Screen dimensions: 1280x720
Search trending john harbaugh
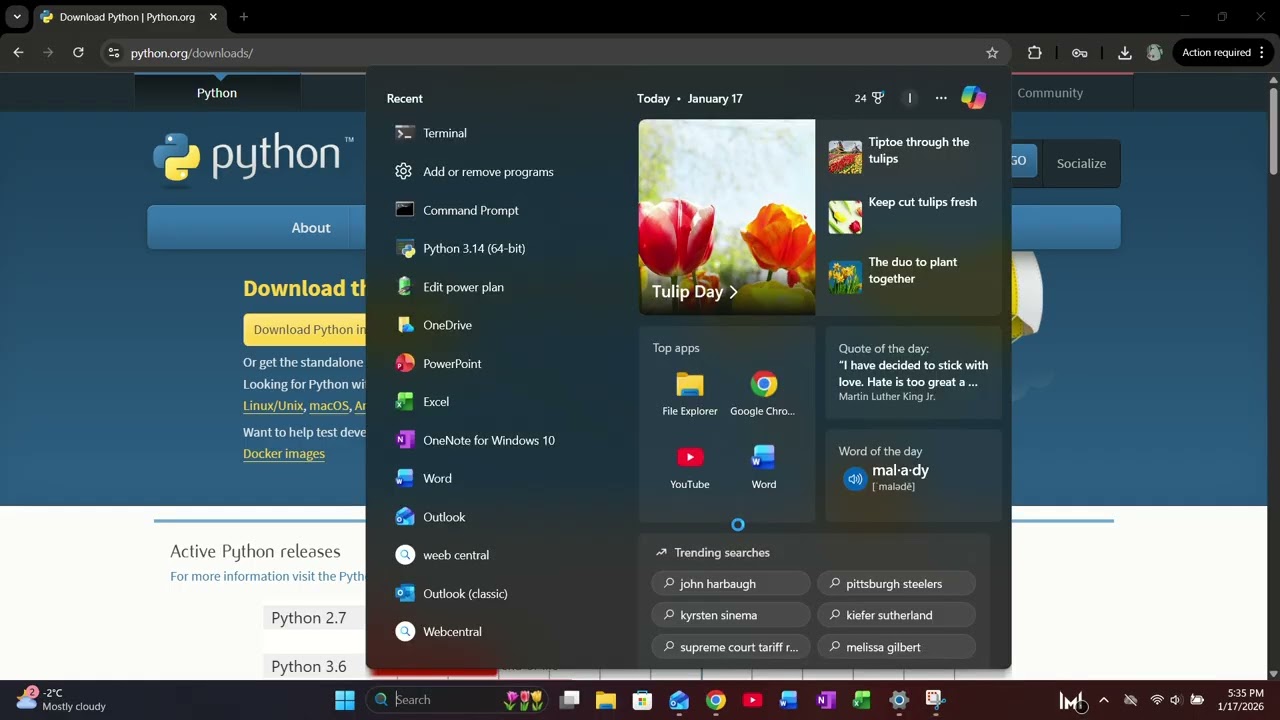tap(731, 584)
